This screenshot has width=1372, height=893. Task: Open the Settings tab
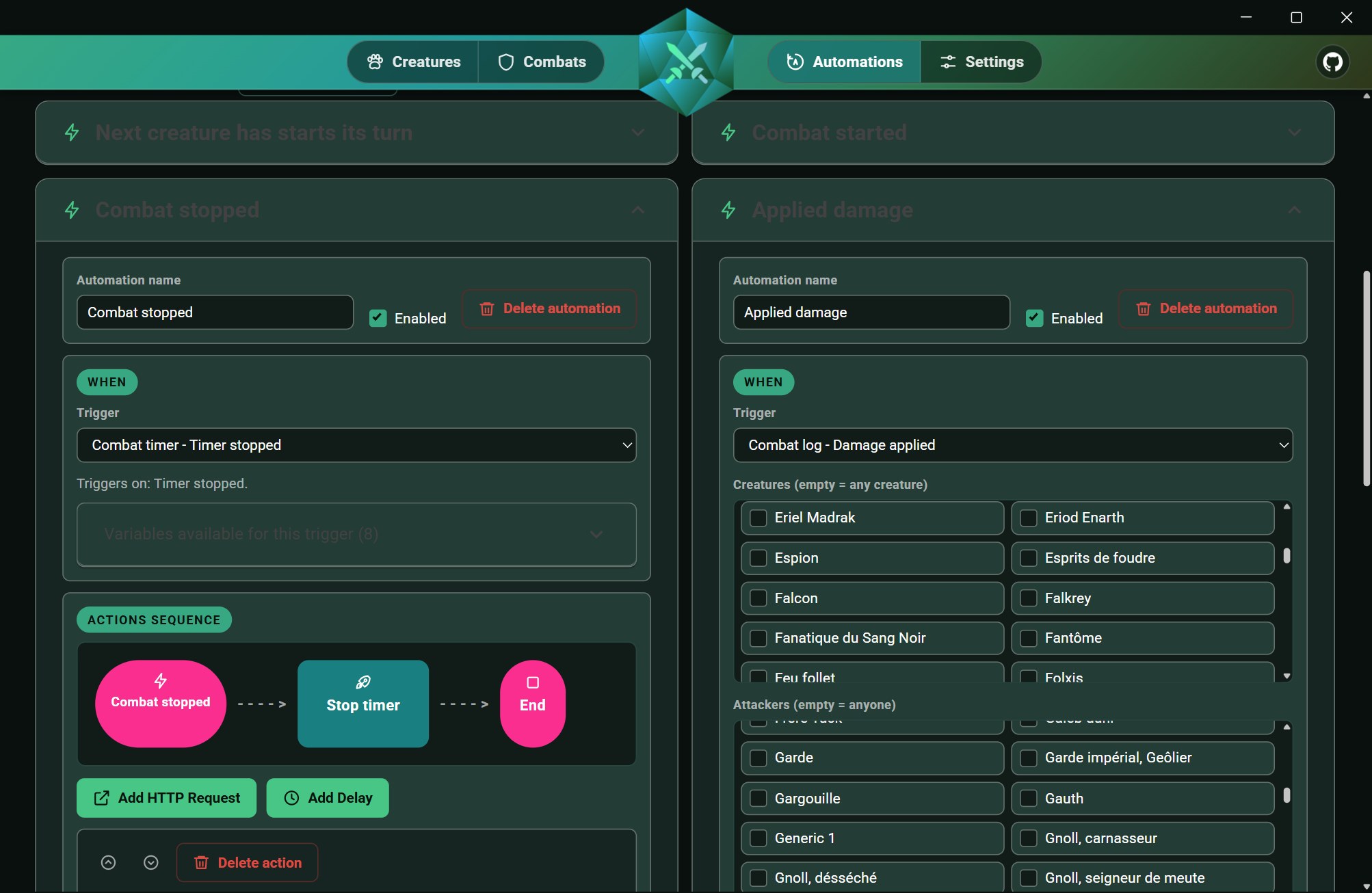[981, 62]
